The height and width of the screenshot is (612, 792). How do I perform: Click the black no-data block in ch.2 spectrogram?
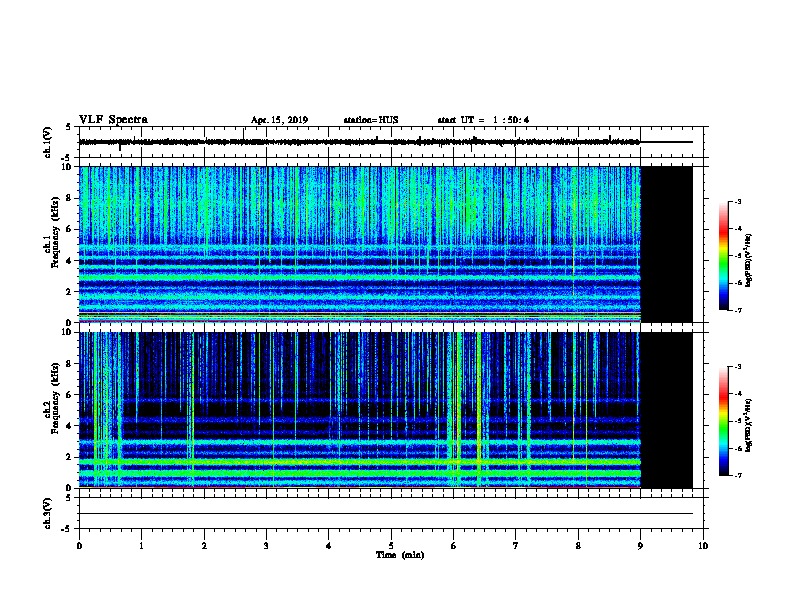[x=667, y=410]
